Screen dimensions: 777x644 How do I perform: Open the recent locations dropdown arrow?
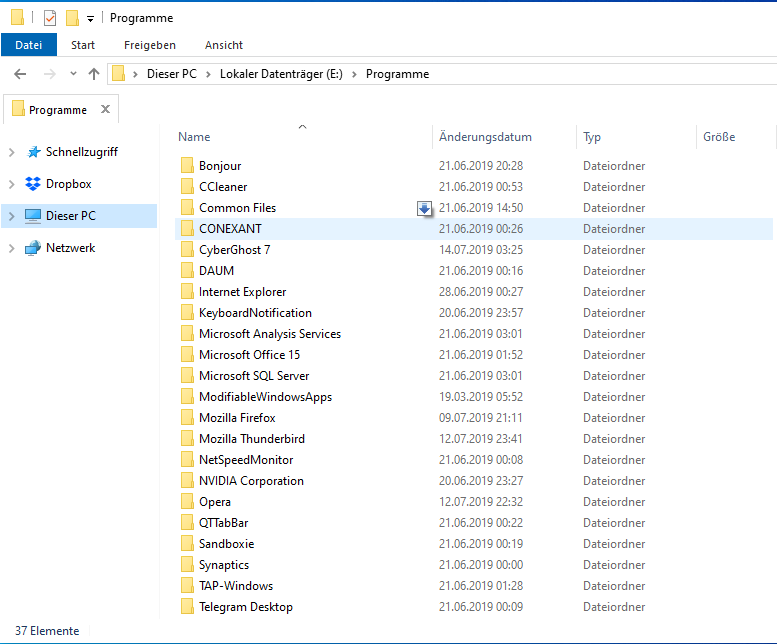(x=73, y=74)
